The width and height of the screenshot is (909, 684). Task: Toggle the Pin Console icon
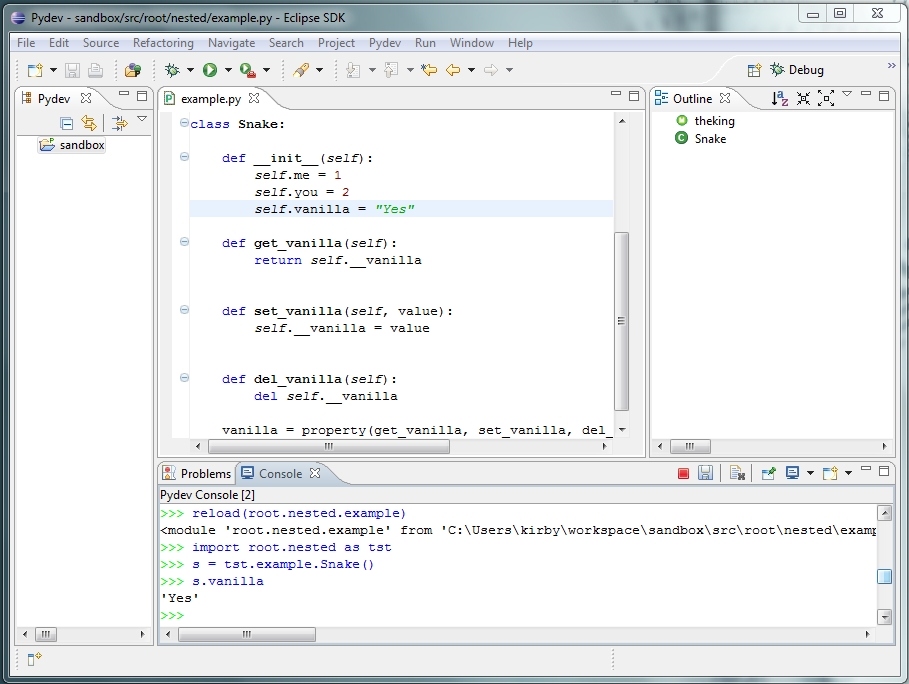(768, 473)
